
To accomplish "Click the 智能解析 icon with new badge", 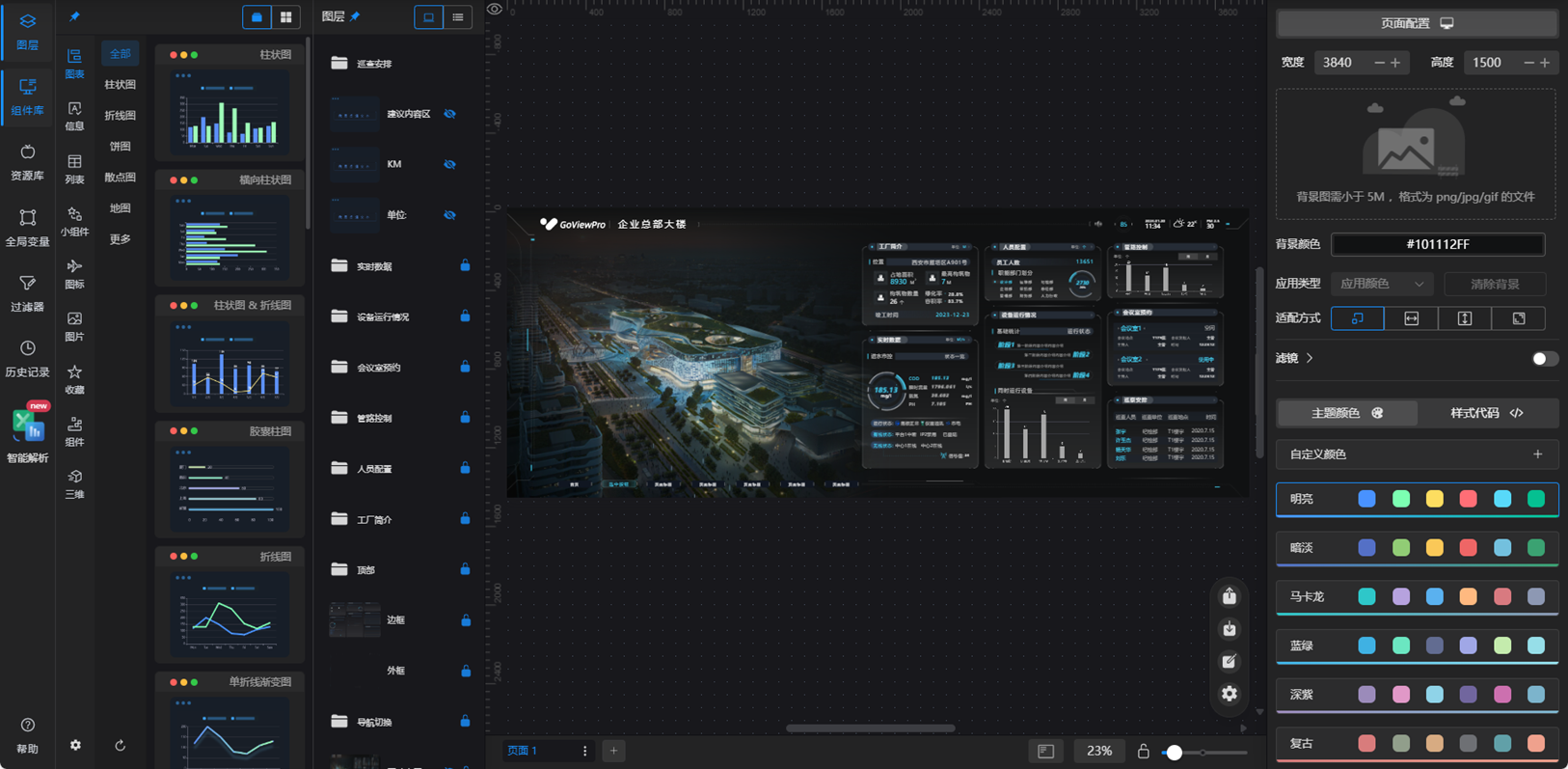I will click(x=27, y=434).
